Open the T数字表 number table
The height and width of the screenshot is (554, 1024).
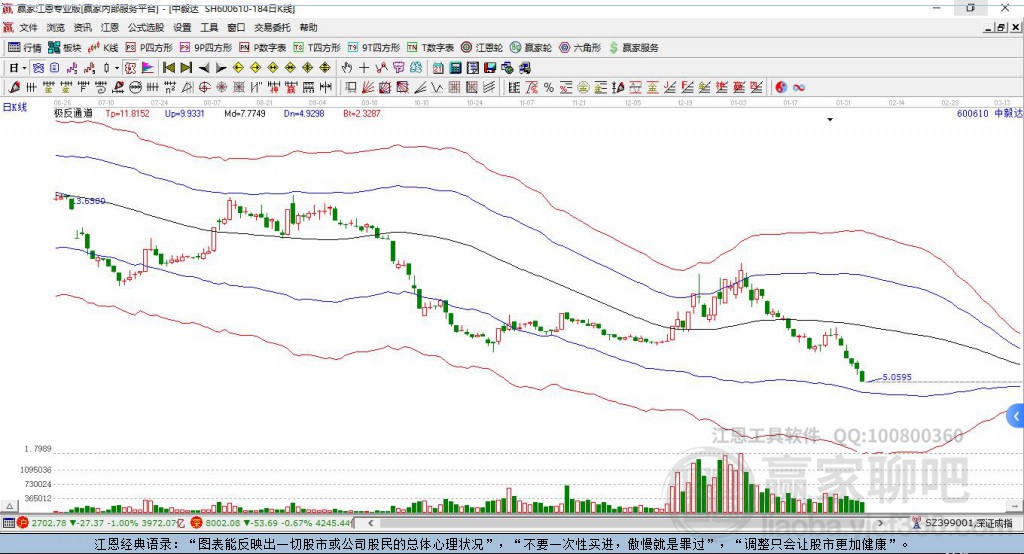[430, 48]
